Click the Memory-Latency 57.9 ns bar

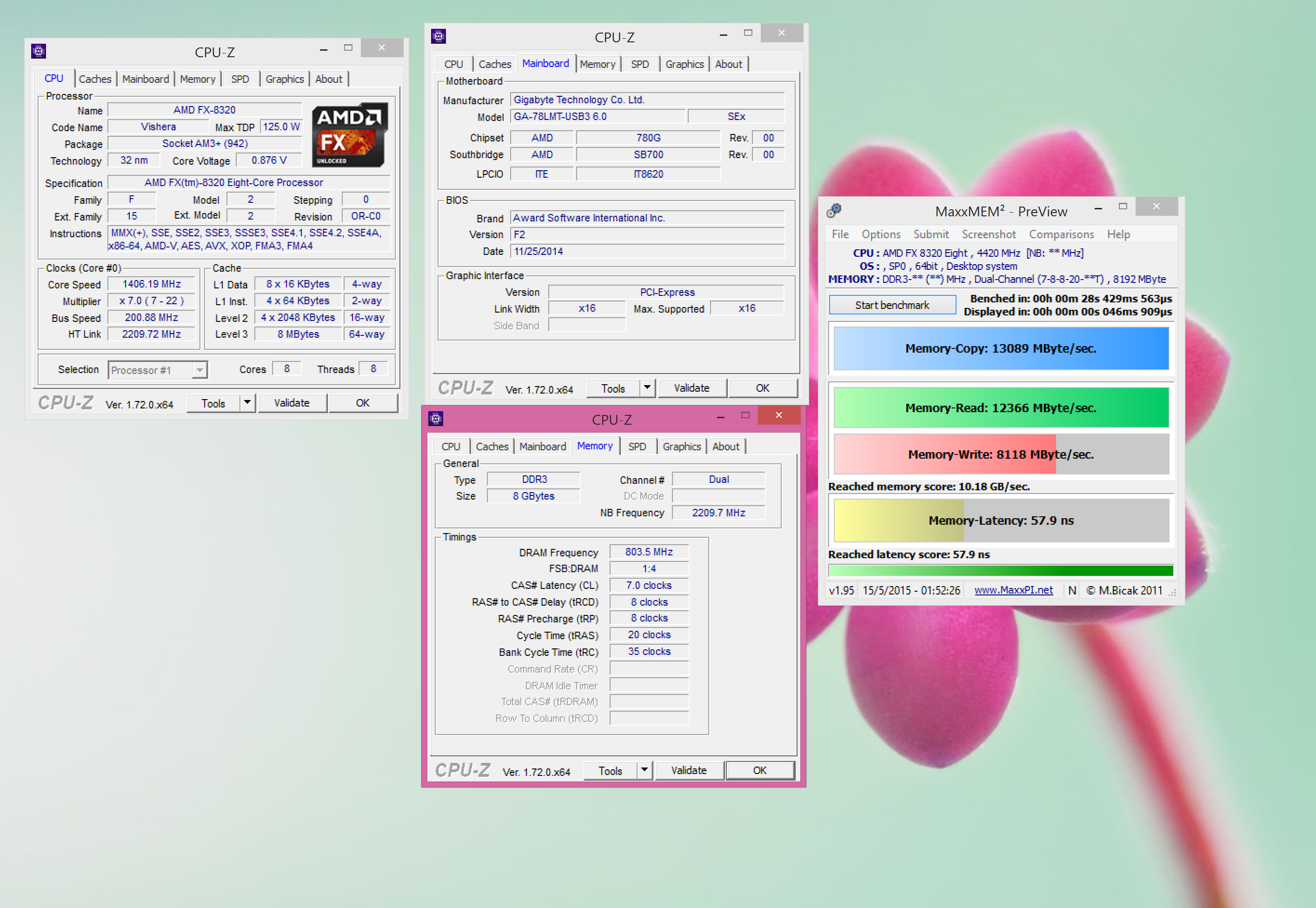coord(1001,521)
